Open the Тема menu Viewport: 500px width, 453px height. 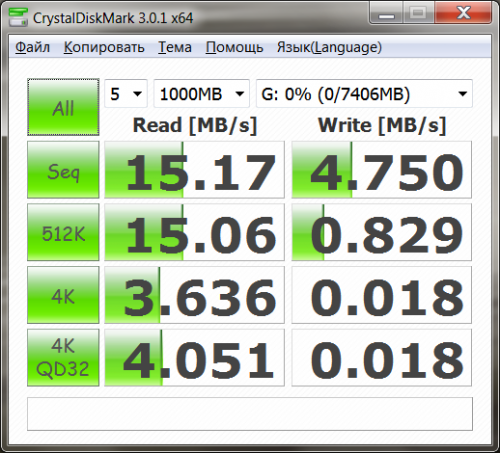[175, 47]
